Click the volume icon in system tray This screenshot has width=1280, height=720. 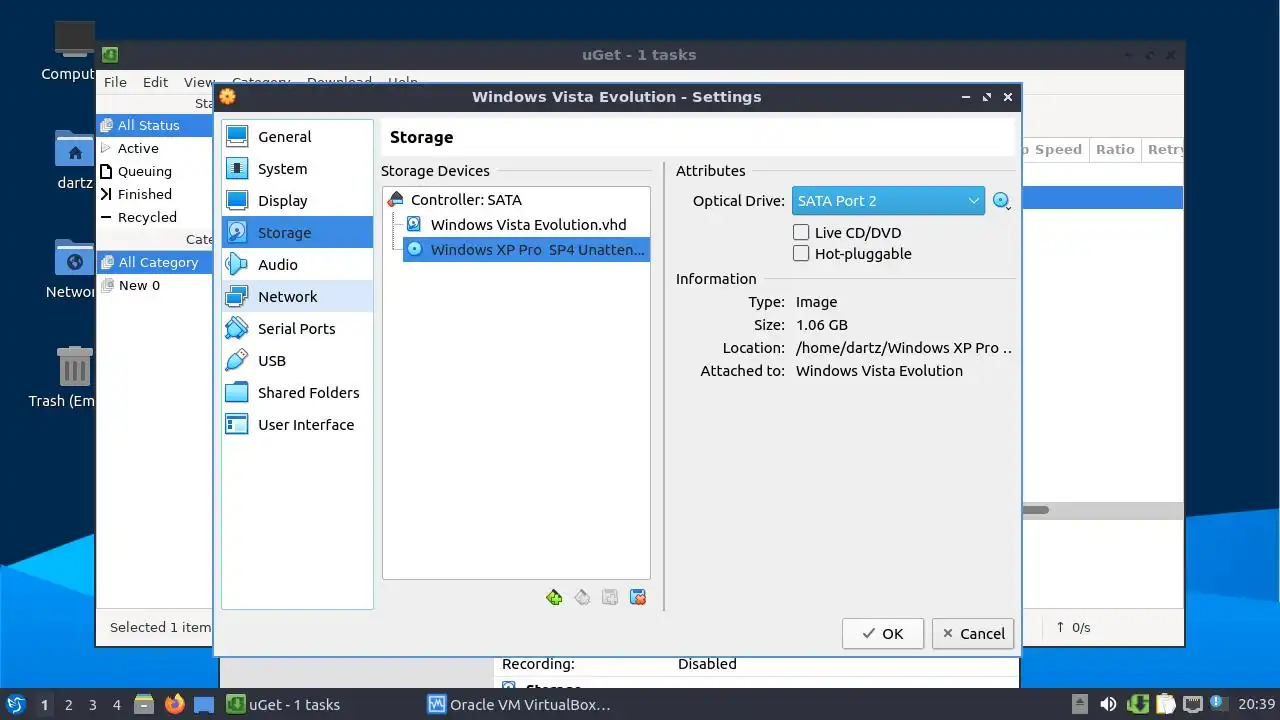tap(1108, 704)
